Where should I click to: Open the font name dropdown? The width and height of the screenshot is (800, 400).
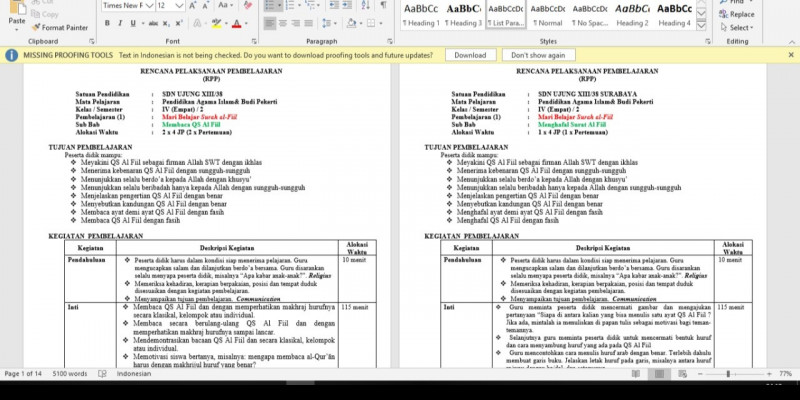(x=149, y=6)
